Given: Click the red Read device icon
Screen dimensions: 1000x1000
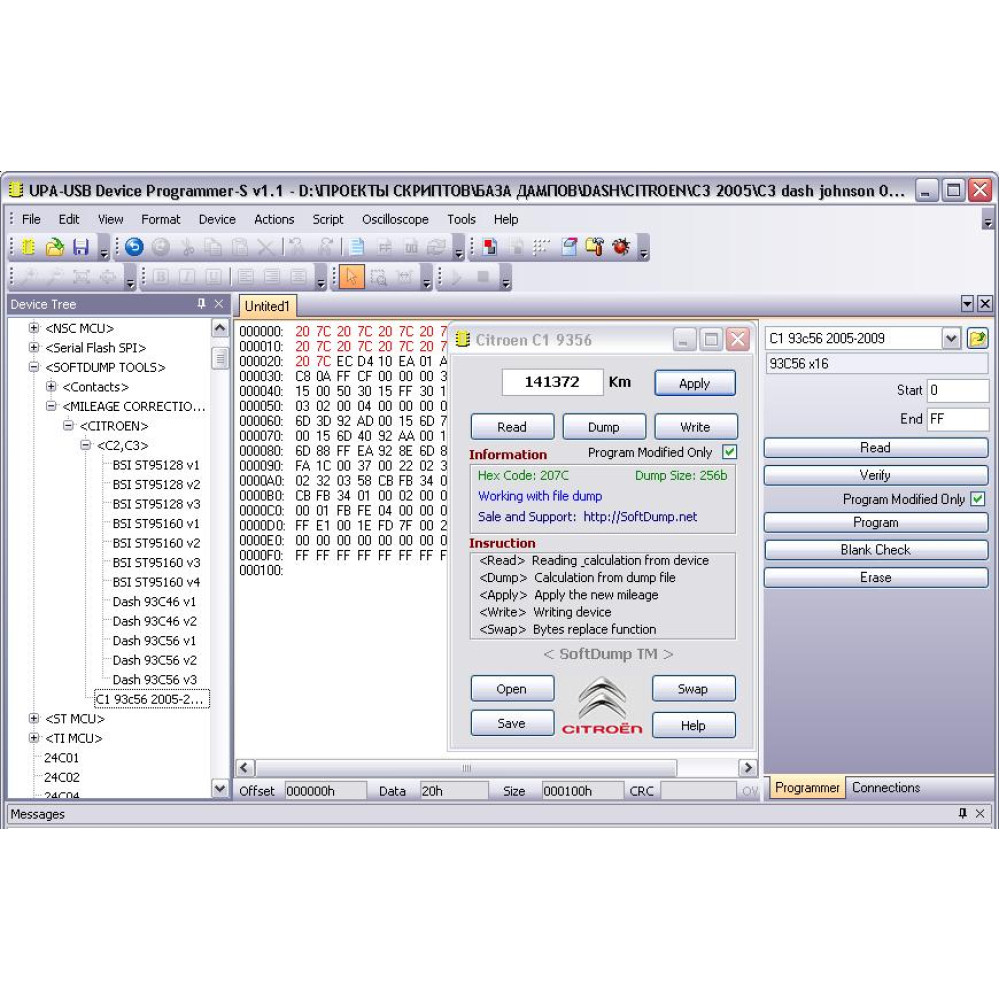Looking at the screenshot, I should tap(490, 247).
